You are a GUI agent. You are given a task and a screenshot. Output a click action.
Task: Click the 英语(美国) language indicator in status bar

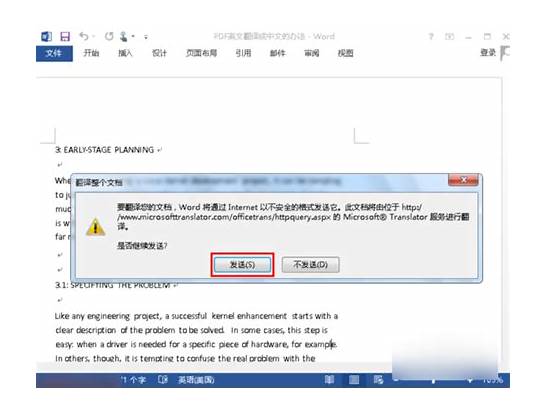[196, 380]
